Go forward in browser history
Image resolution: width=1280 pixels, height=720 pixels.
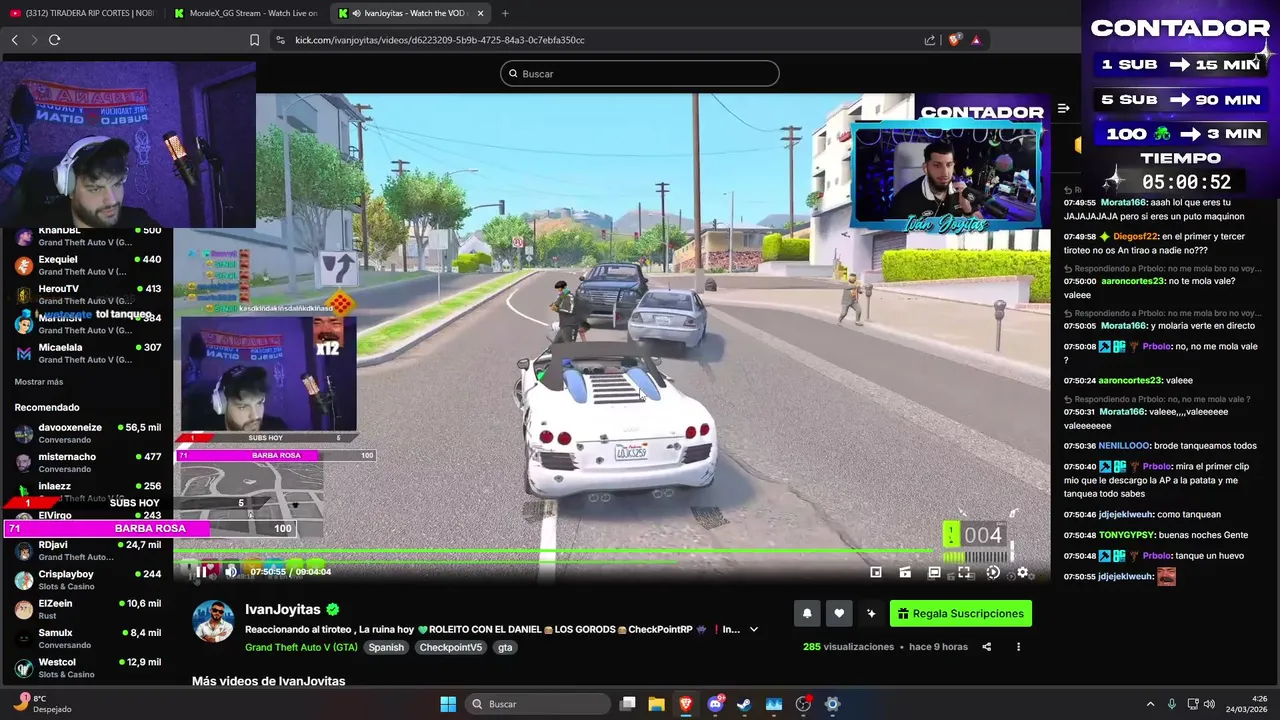[x=34, y=40]
